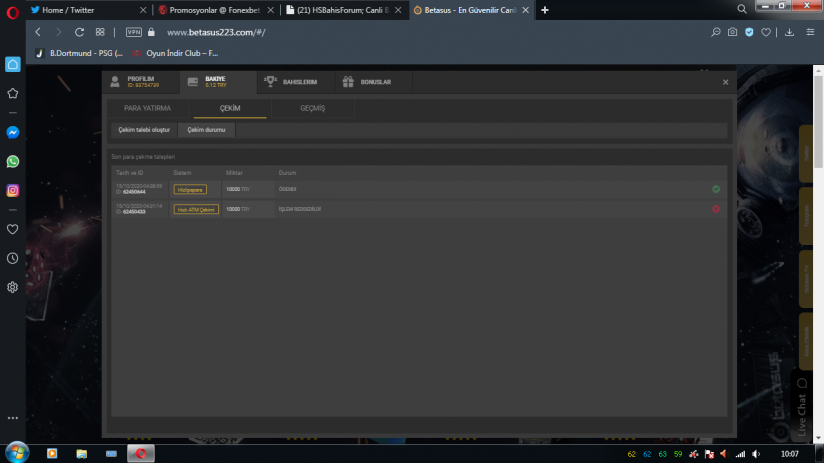Open history clock in sidebar
This screenshot has width=824, height=463.
[x=13, y=258]
